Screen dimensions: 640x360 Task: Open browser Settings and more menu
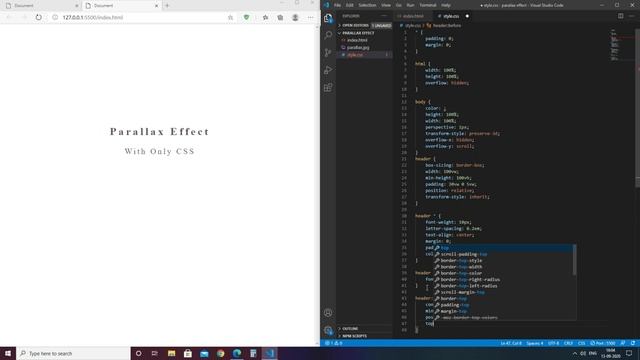click(311, 18)
